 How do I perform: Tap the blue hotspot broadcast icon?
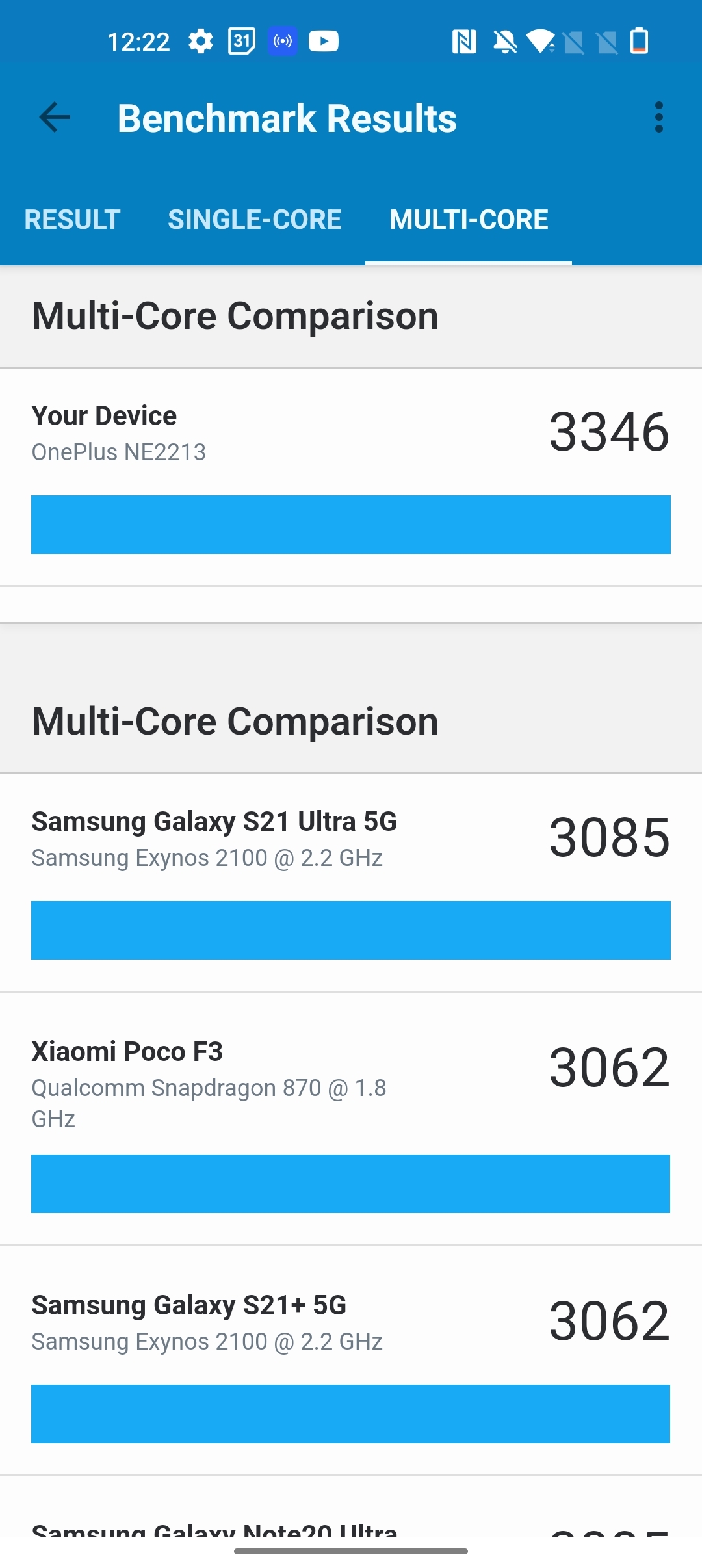[283, 42]
